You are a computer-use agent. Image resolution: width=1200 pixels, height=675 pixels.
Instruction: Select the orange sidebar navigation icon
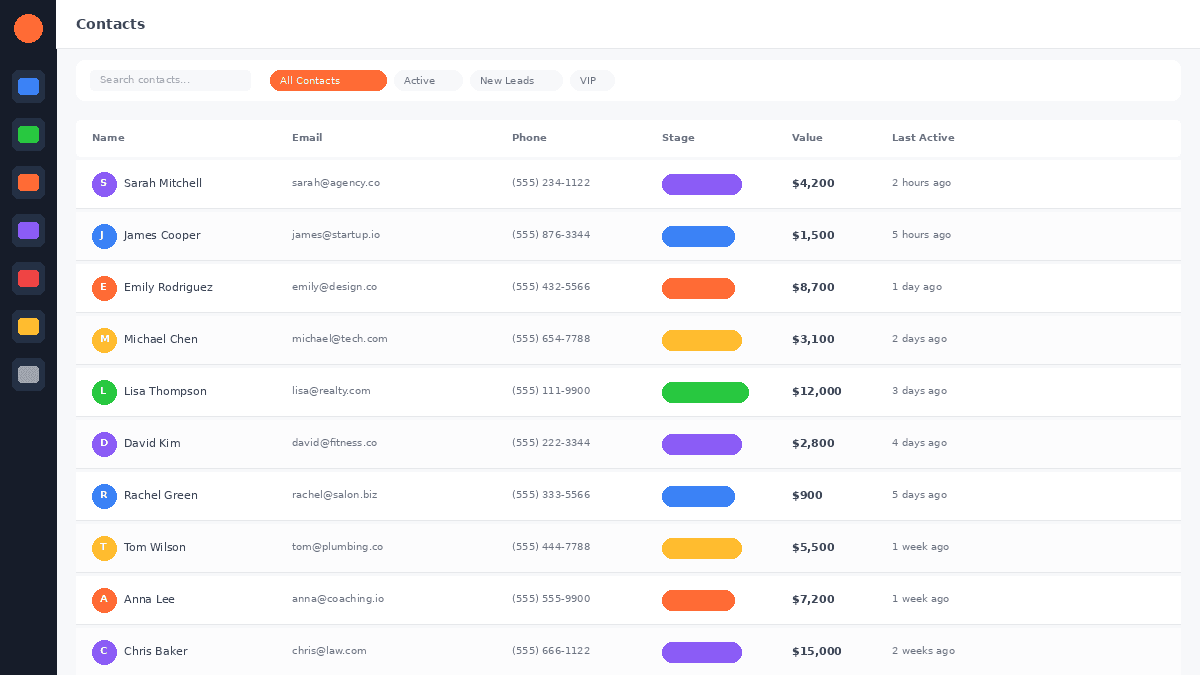pos(28,182)
